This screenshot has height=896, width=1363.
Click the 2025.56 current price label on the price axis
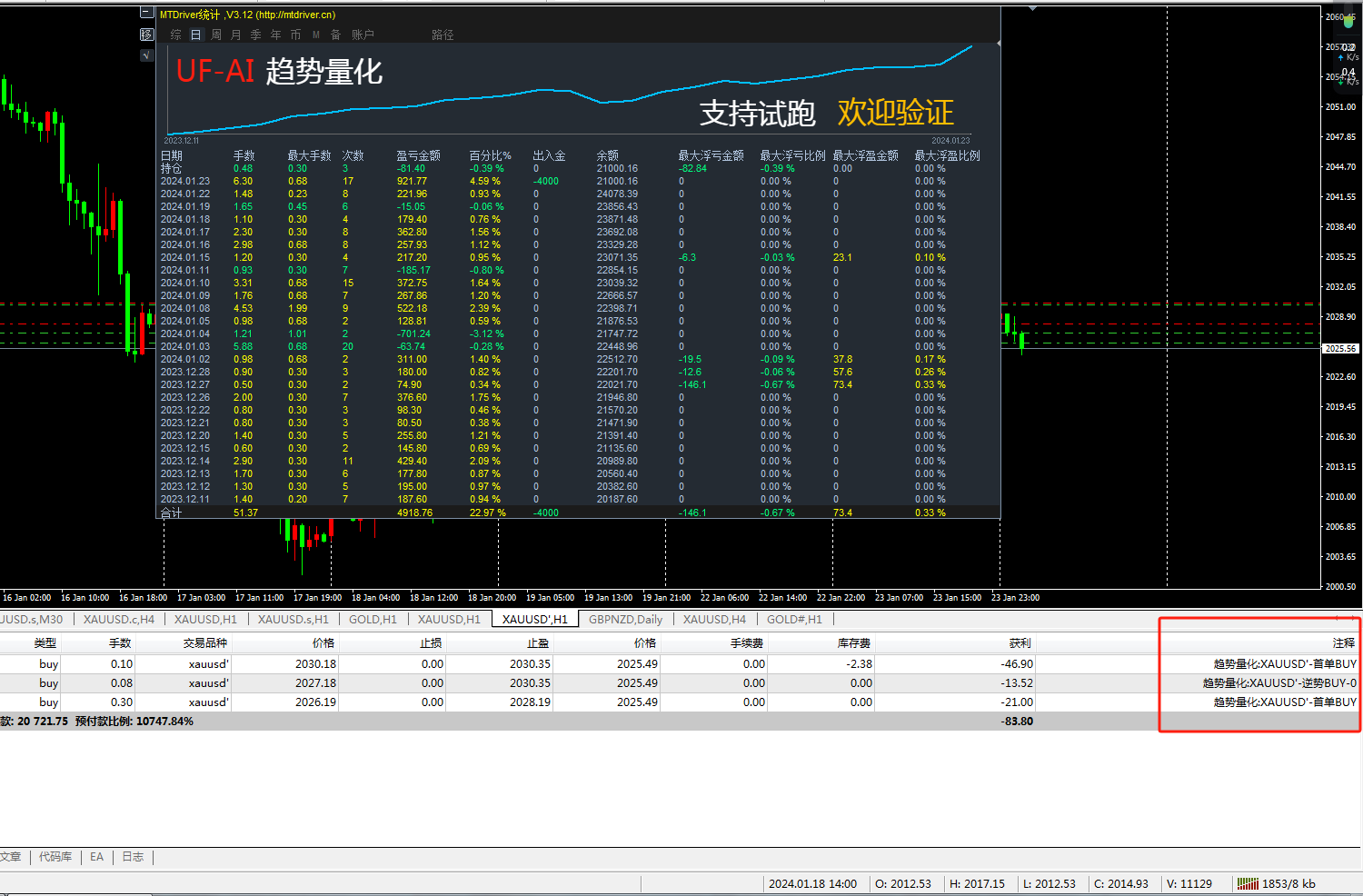tap(1340, 348)
